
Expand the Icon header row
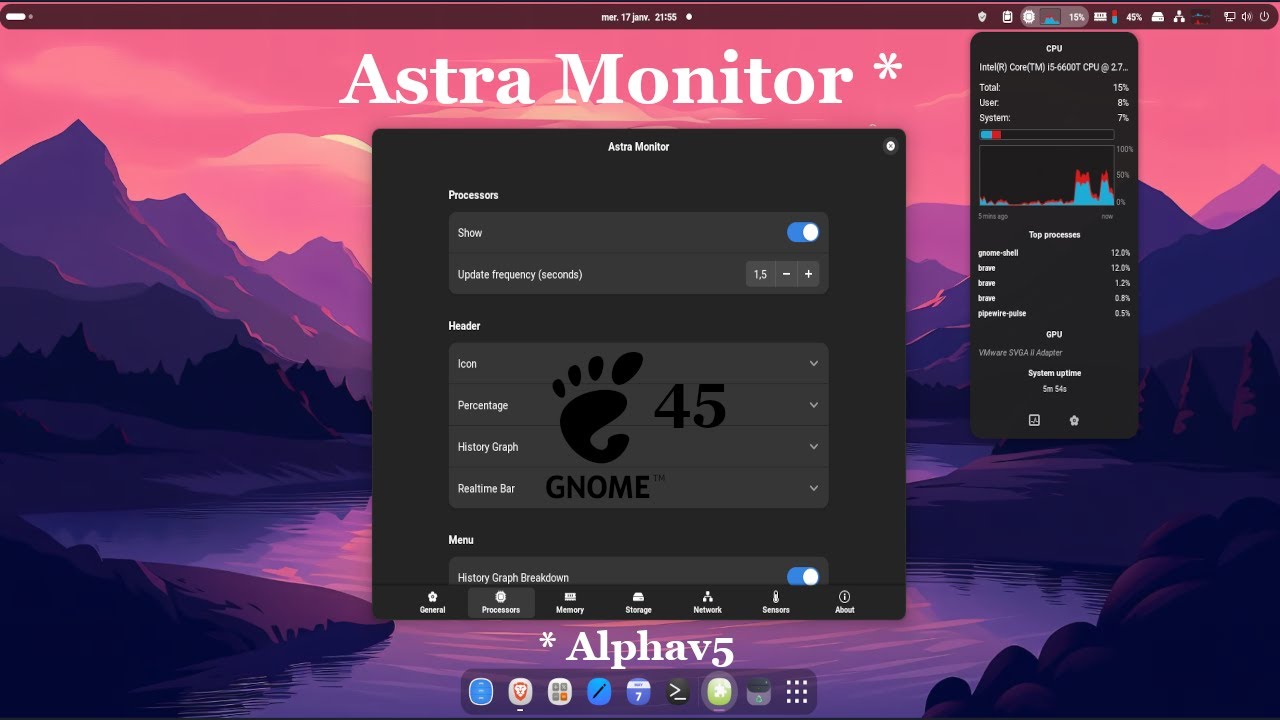(638, 363)
